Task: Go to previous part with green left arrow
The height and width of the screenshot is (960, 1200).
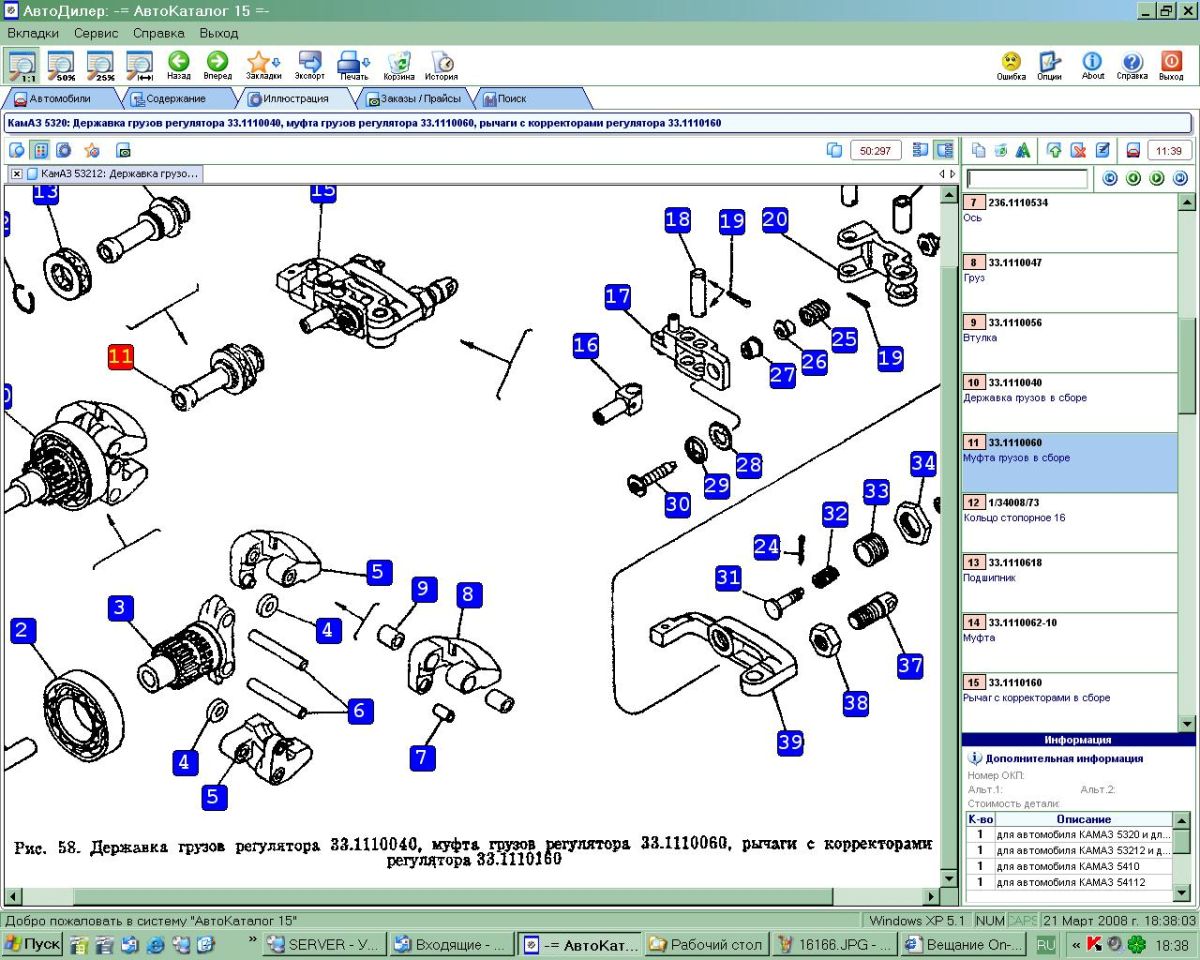Action: click(1133, 178)
